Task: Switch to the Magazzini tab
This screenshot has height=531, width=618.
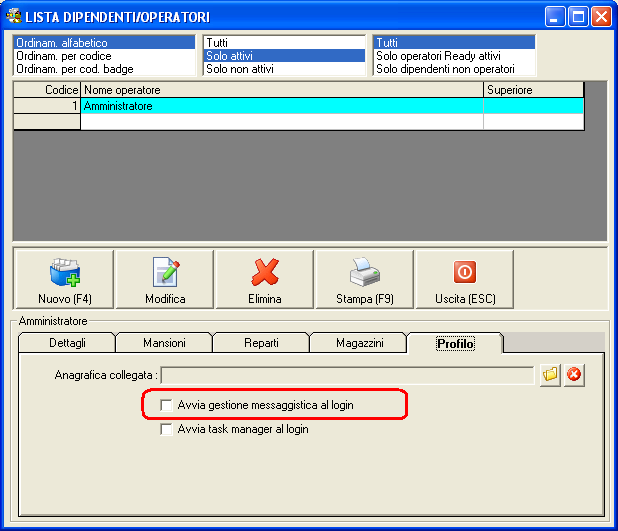Action: pyautogui.click(x=359, y=343)
